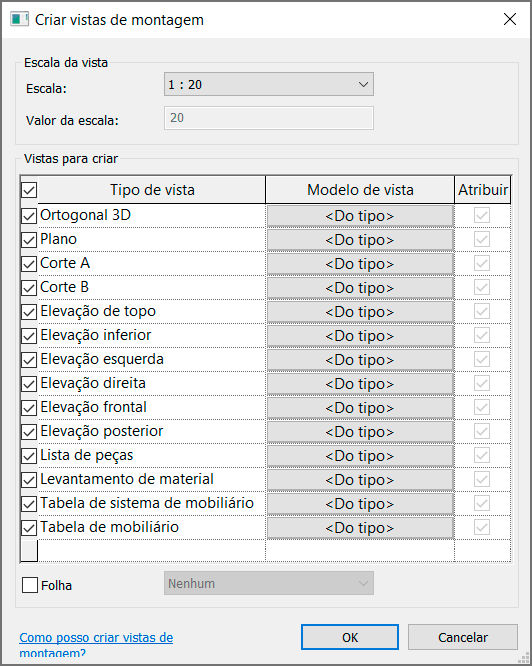Viewport: 532px width, 666px height.
Task: Open view template for Tabela de mobiliário
Action: click(x=360, y=528)
